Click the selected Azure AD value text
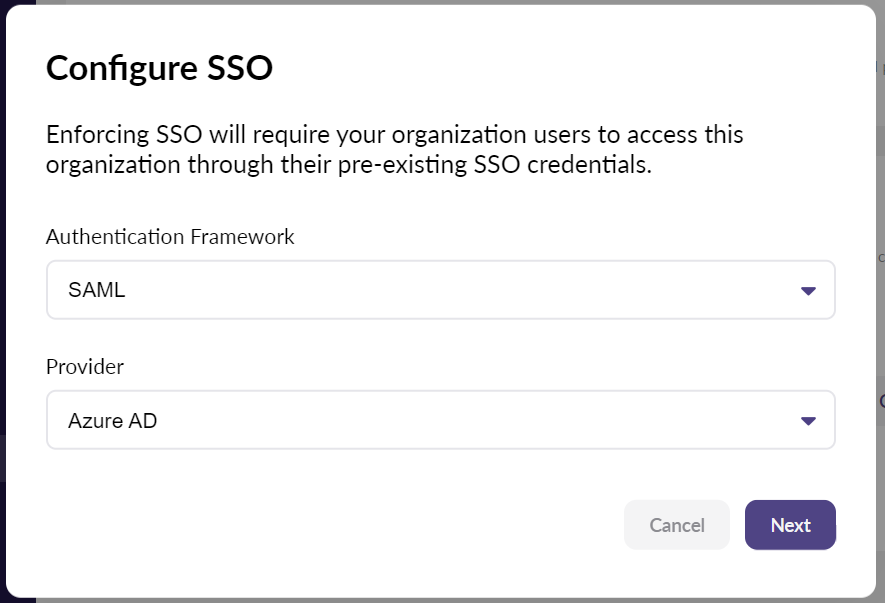 click(x=112, y=421)
